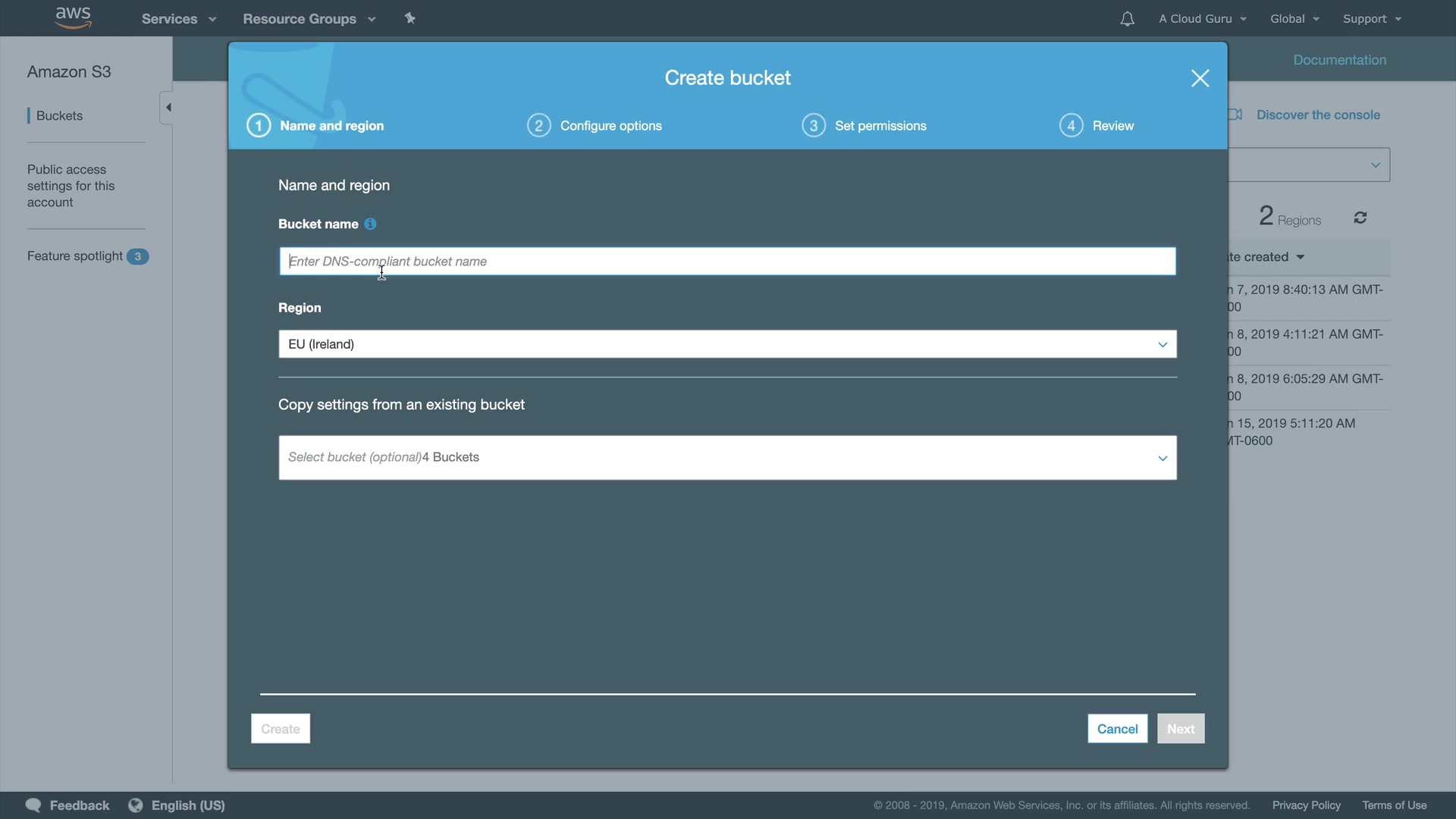Collapse the left sidebar with the arrow
This screenshot has height=819, width=1456.
click(168, 108)
